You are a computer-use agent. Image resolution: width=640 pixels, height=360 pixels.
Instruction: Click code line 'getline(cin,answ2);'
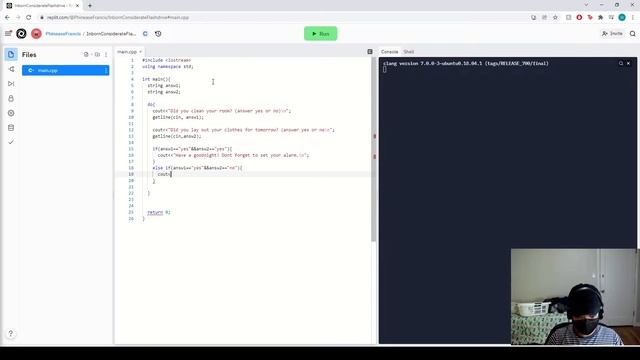[x=177, y=136]
